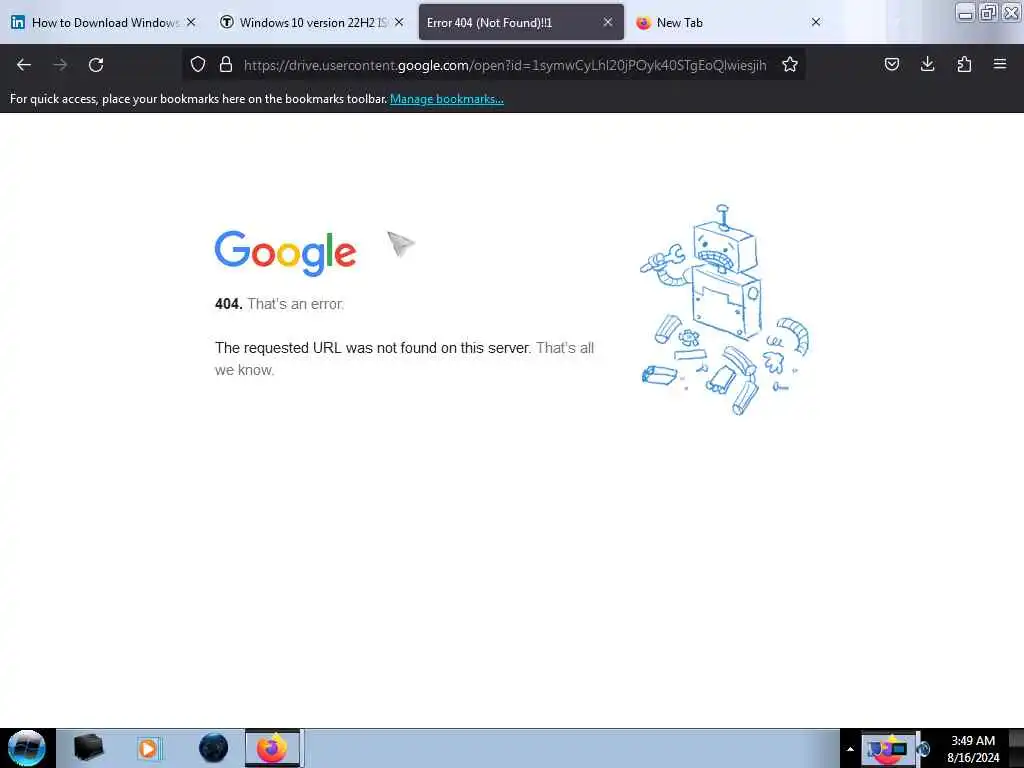
Task: Open the Windows Start button
Action: 27,748
